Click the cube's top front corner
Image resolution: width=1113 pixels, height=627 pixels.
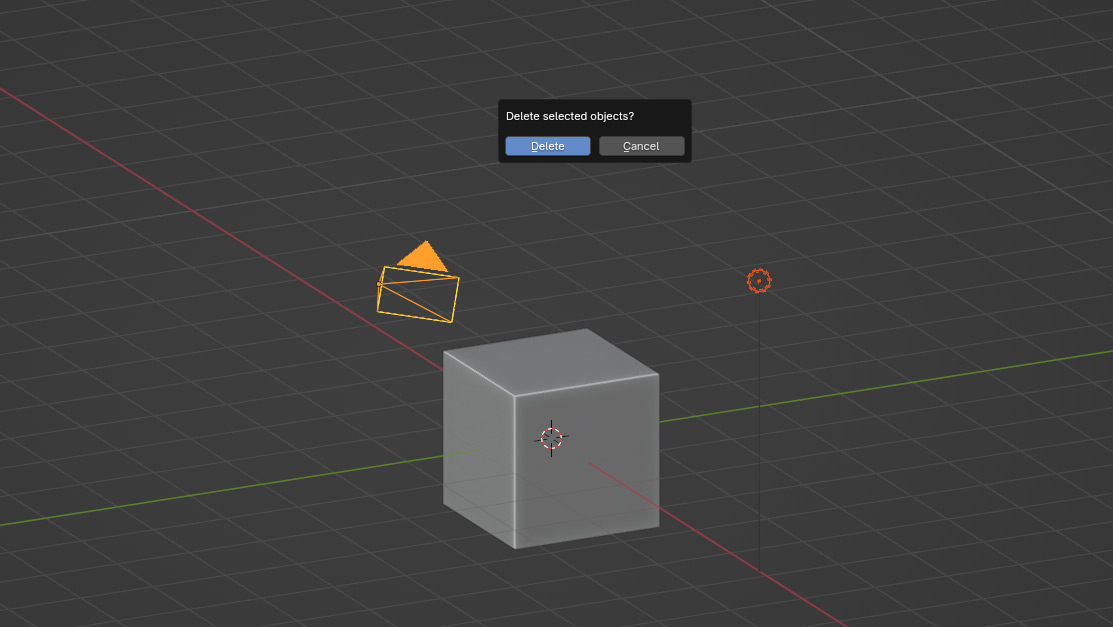[x=514, y=395]
